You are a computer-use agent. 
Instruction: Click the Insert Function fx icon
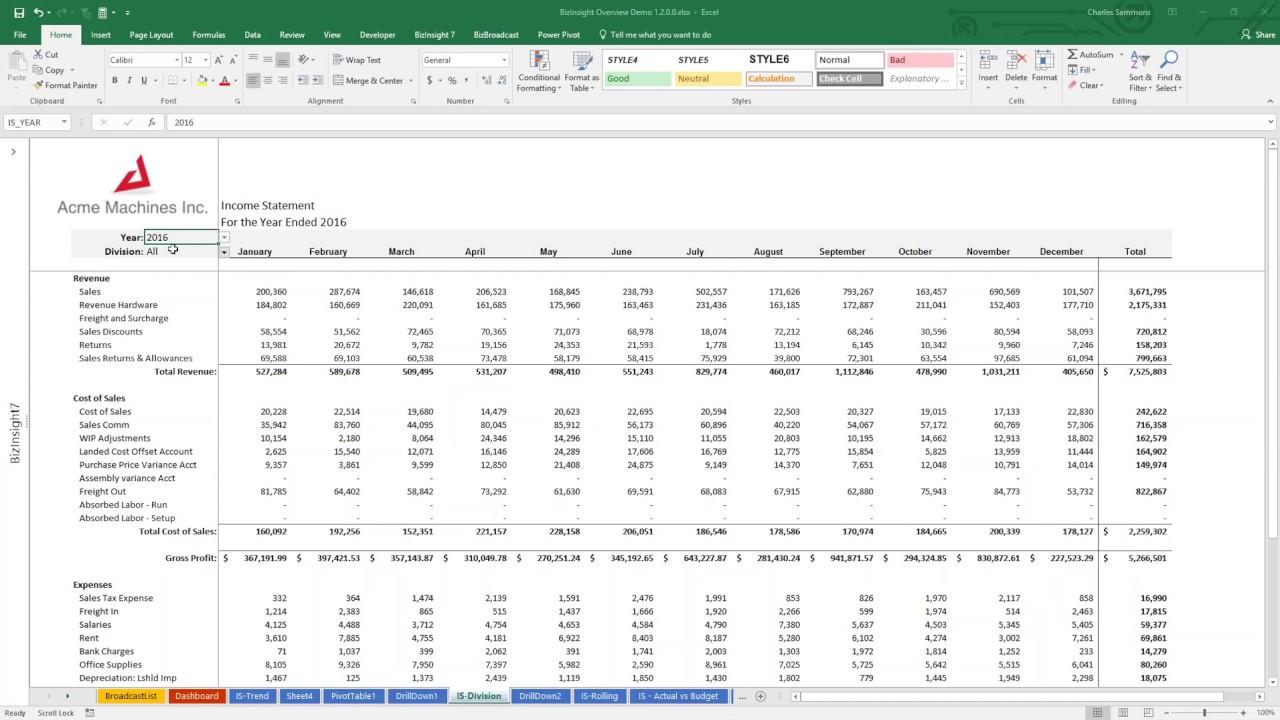pos(152,122)
